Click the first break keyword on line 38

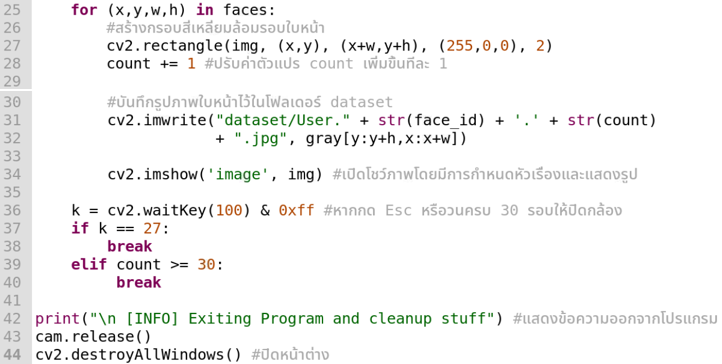(x=129, y=246)
